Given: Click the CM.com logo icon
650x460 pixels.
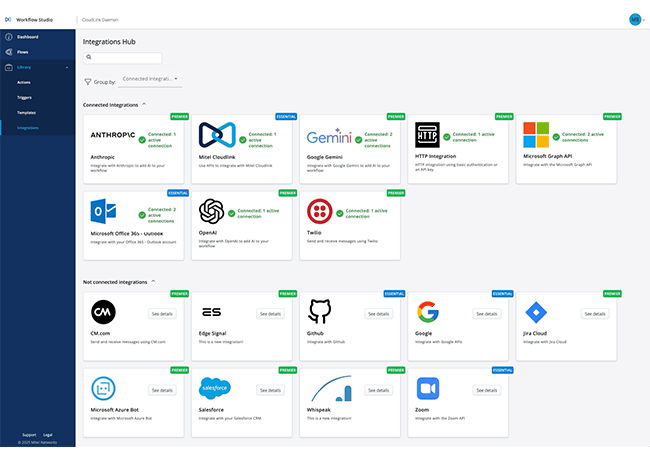Looking at the screenshot, I should tap(103, 312).
